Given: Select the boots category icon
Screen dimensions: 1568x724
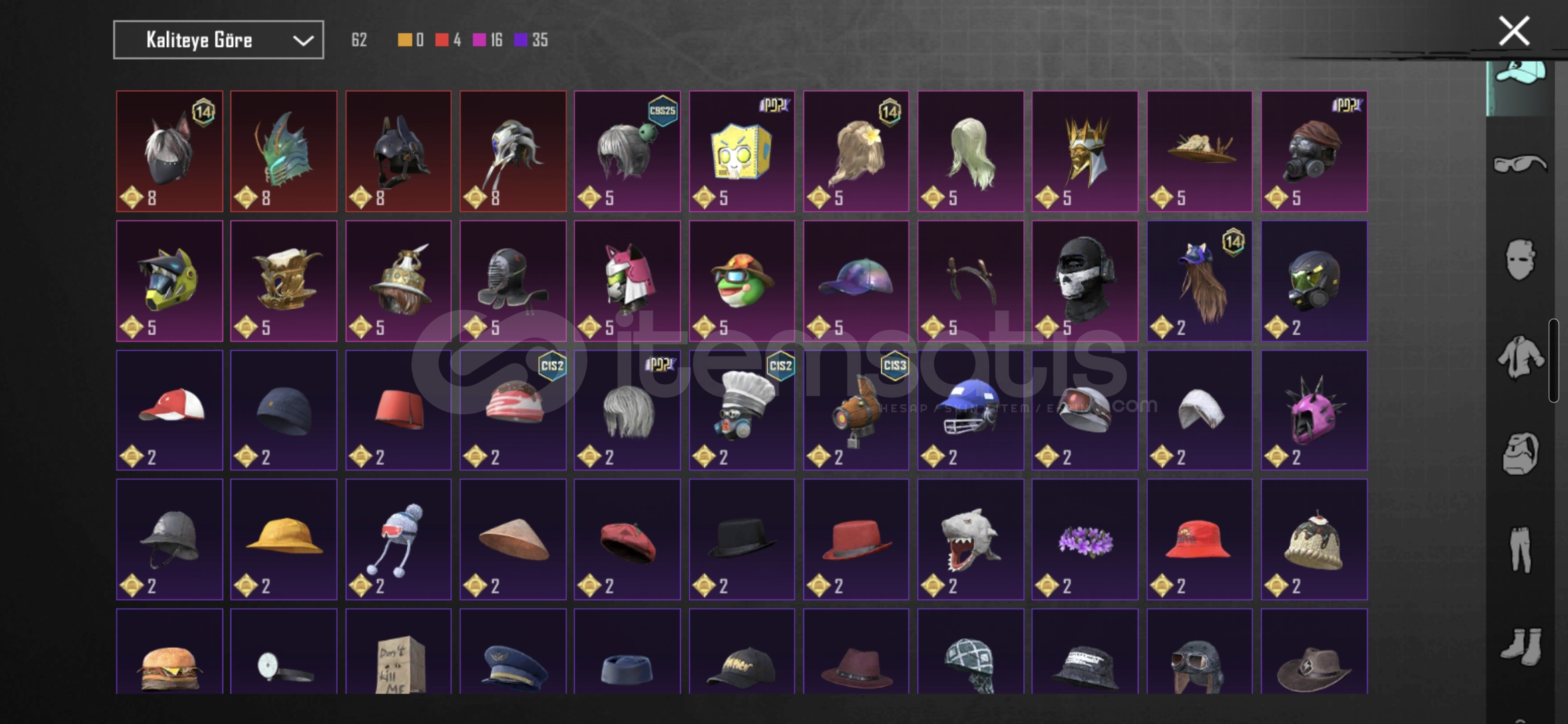Looking at the screenshot, I should click(x=1521, y=646).
